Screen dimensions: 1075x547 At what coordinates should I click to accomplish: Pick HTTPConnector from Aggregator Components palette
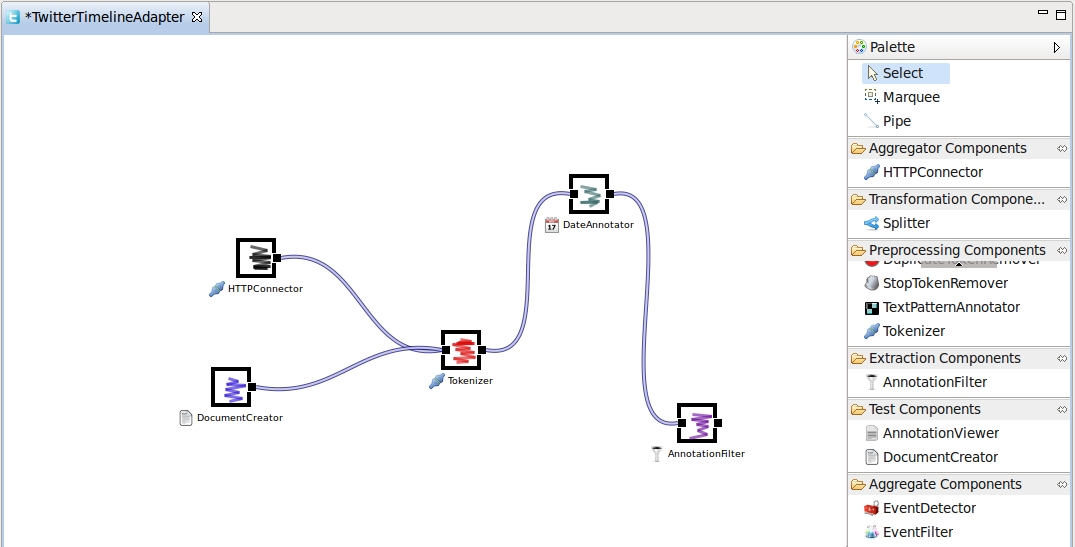pyautogui.click(x=923, y=172)
